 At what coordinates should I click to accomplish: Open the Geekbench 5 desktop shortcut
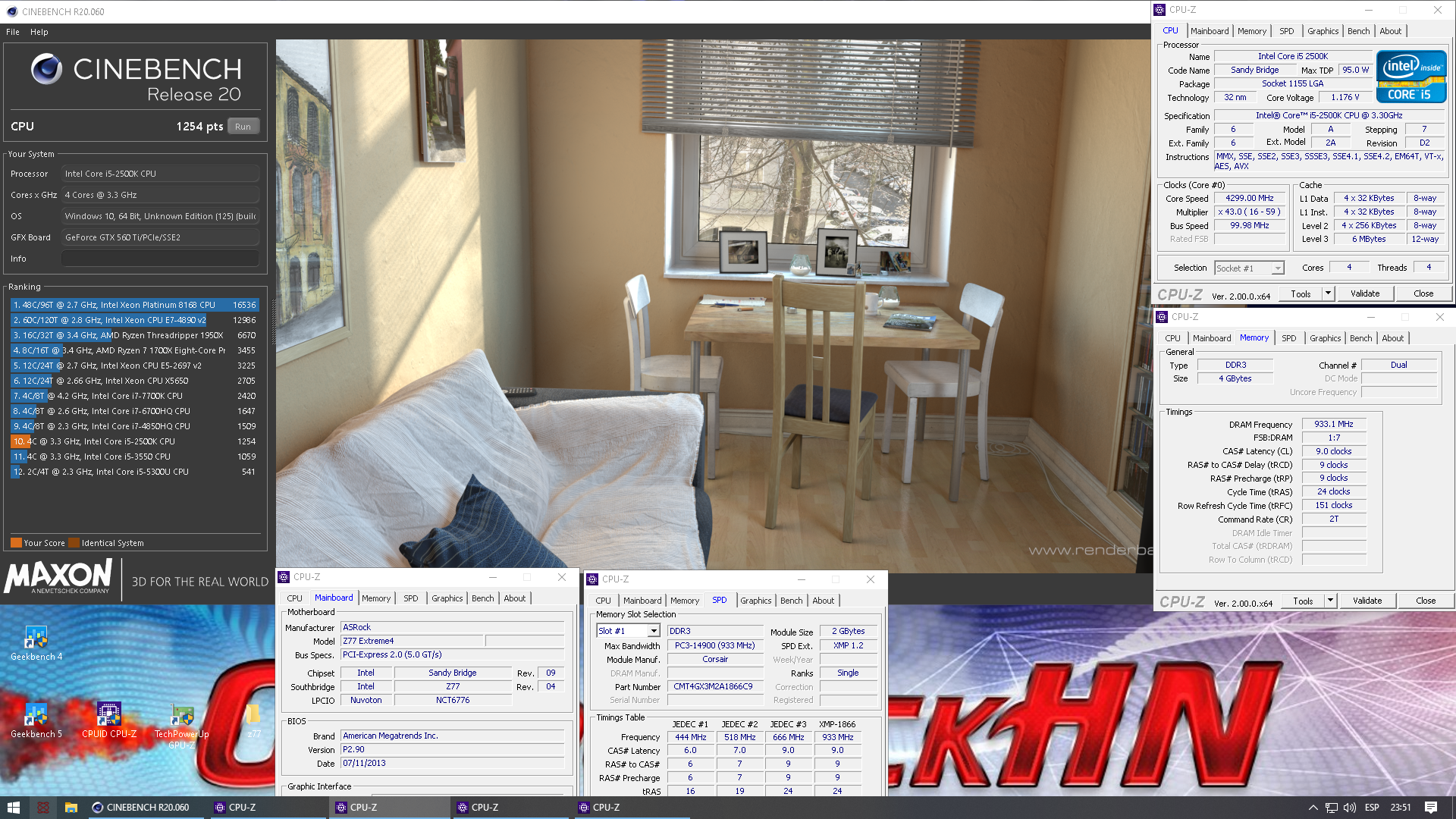point(36,720)
